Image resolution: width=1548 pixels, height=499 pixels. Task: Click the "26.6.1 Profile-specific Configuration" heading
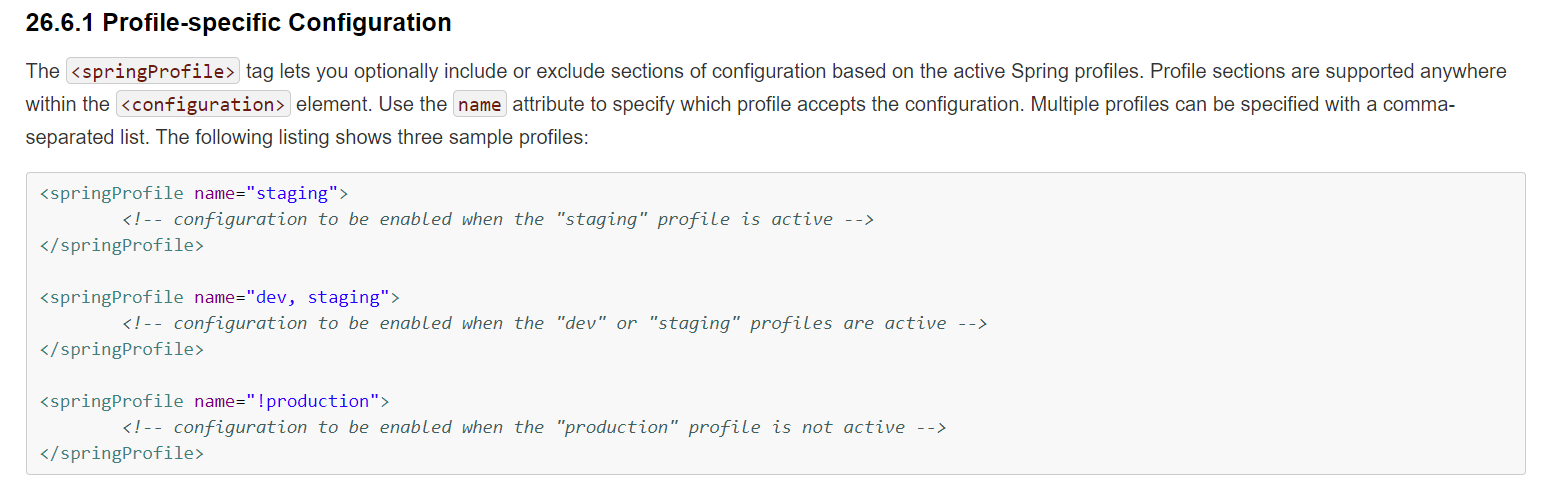point(238,23)
